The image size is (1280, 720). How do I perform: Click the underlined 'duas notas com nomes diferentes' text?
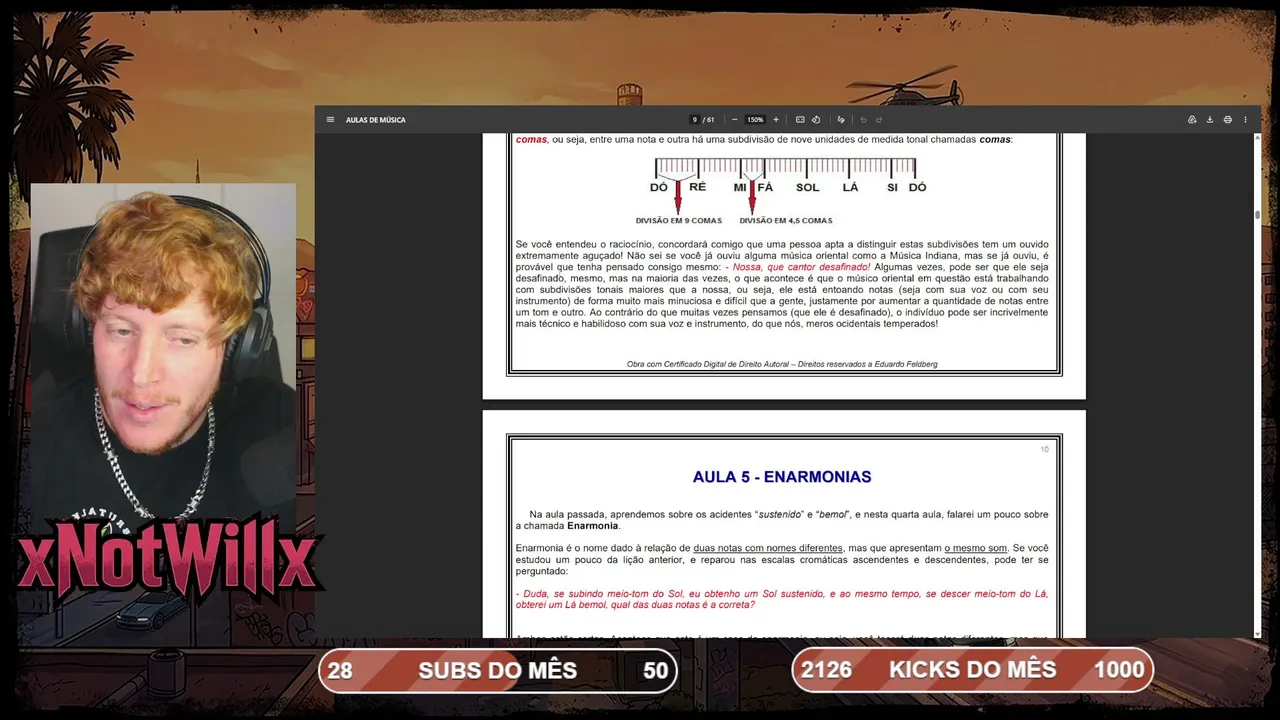tap(768, 548)
